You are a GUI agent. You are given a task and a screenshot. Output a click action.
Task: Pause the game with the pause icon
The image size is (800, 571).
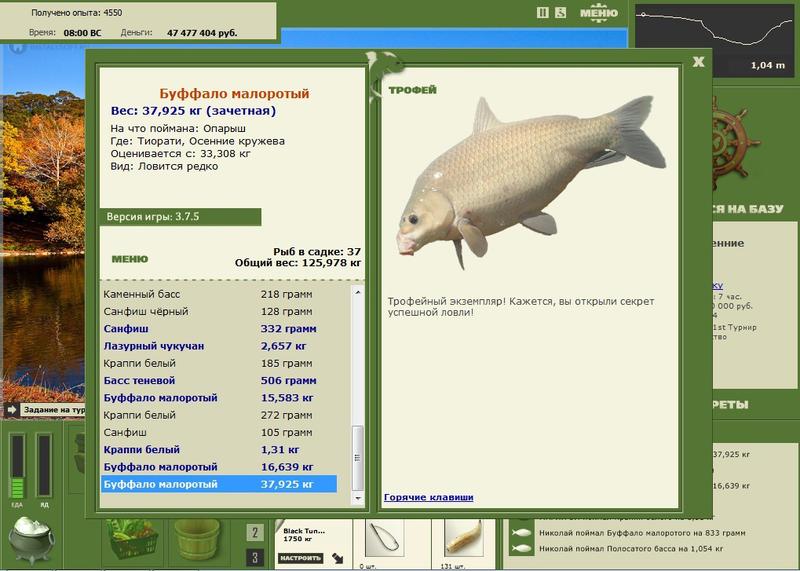[542, 13]
